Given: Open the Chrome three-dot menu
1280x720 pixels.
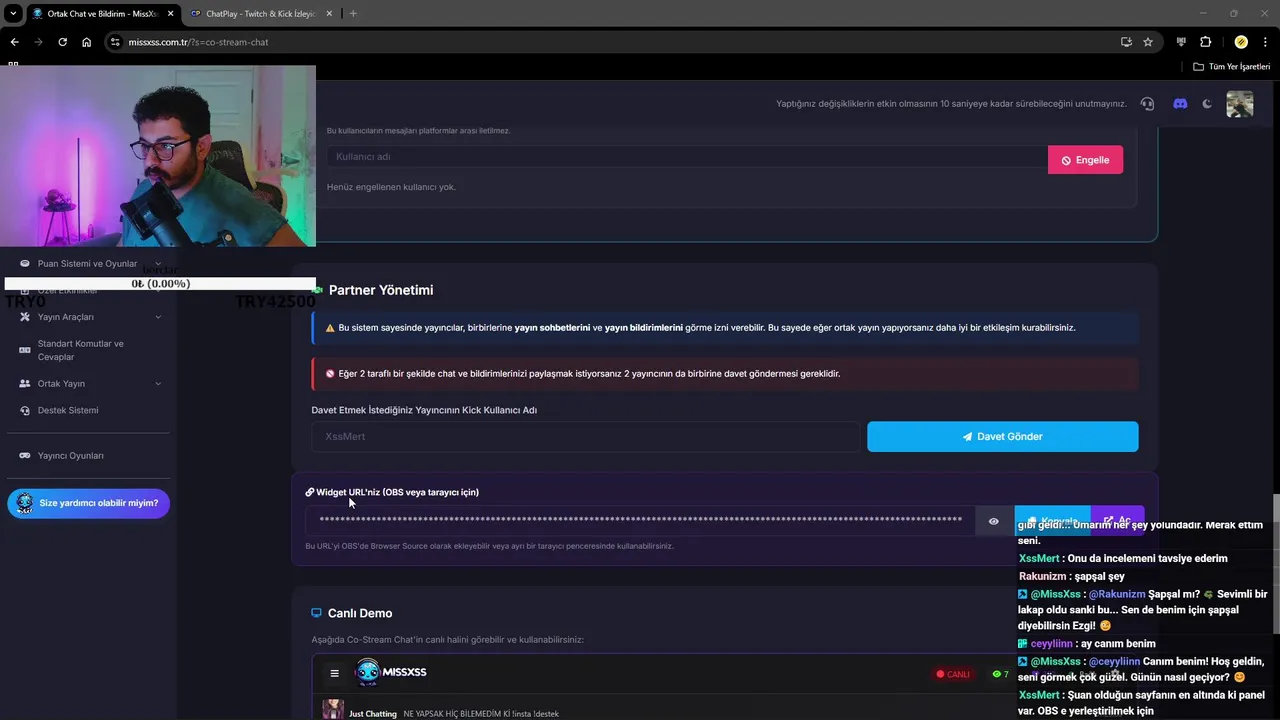Looking at the screenshot, I should [x=1265, y=42].
